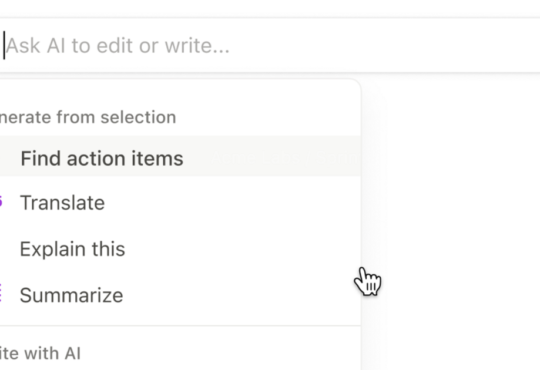Place cursor in the AI prompt box
Viewport: 540px width, 370px height.
pos(270,45)
